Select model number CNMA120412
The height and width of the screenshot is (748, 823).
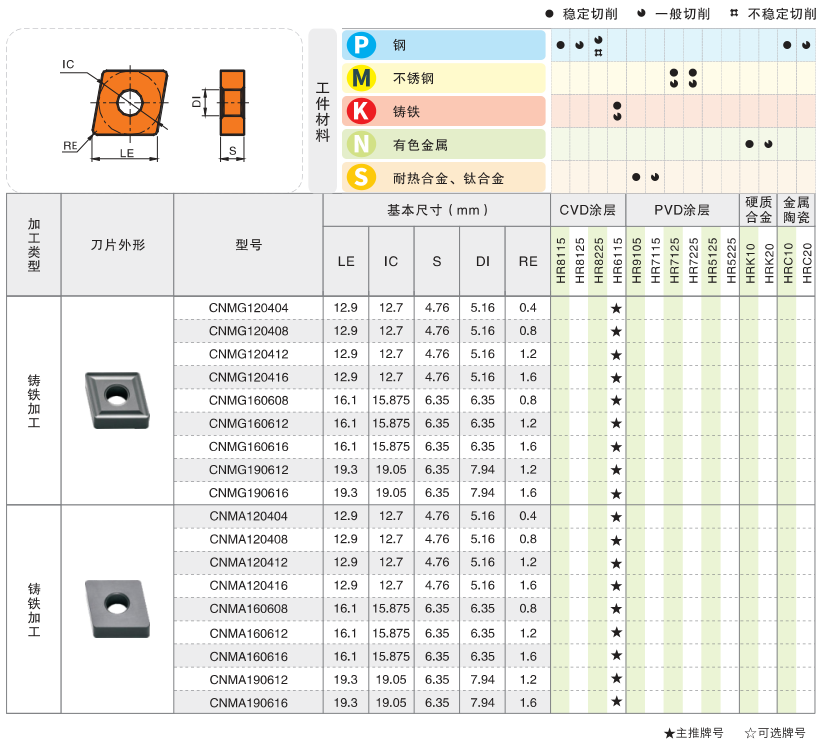coord(248,563)
